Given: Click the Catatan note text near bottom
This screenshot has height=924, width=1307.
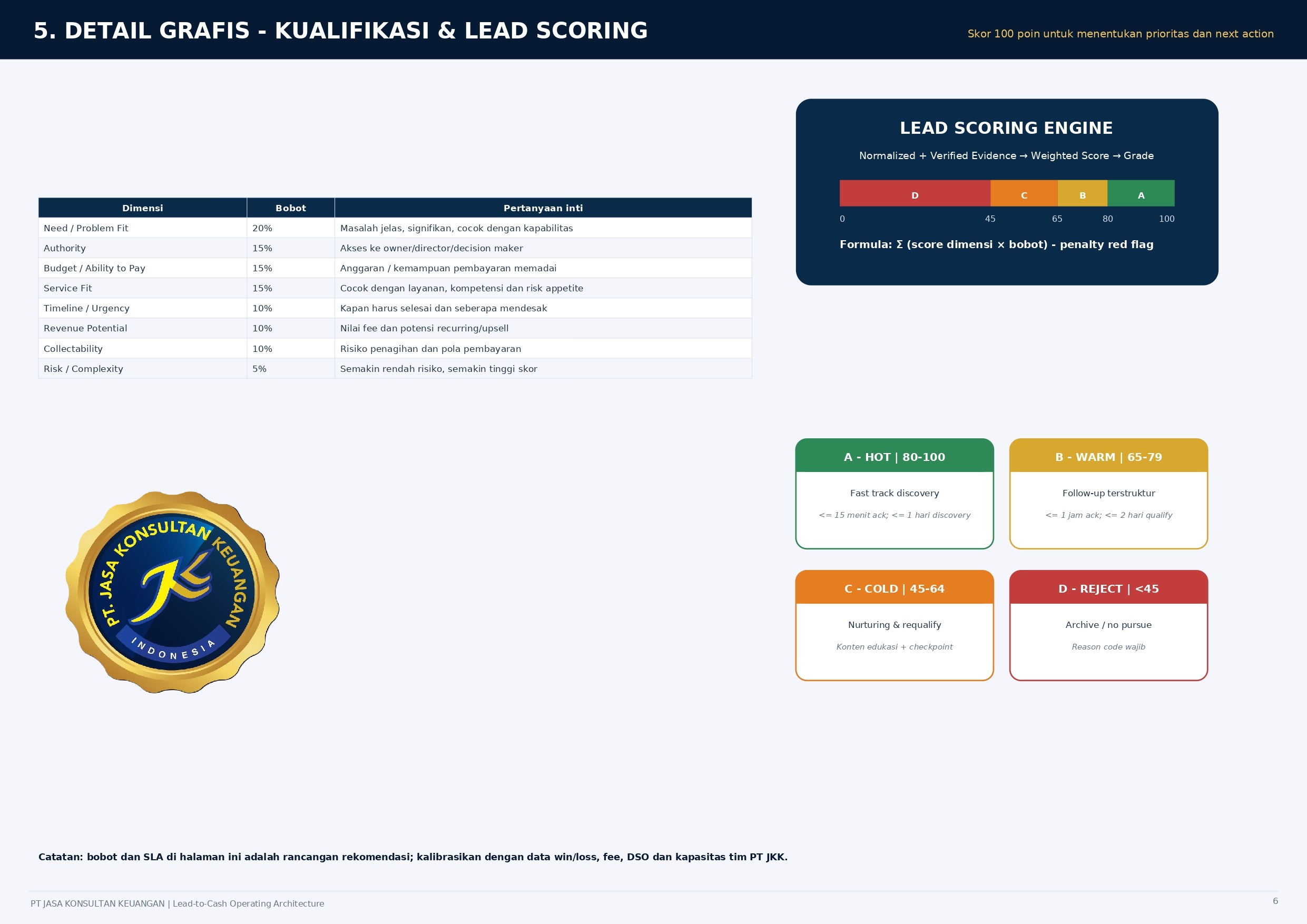Looking at the screenshot, I should [412, 857].
